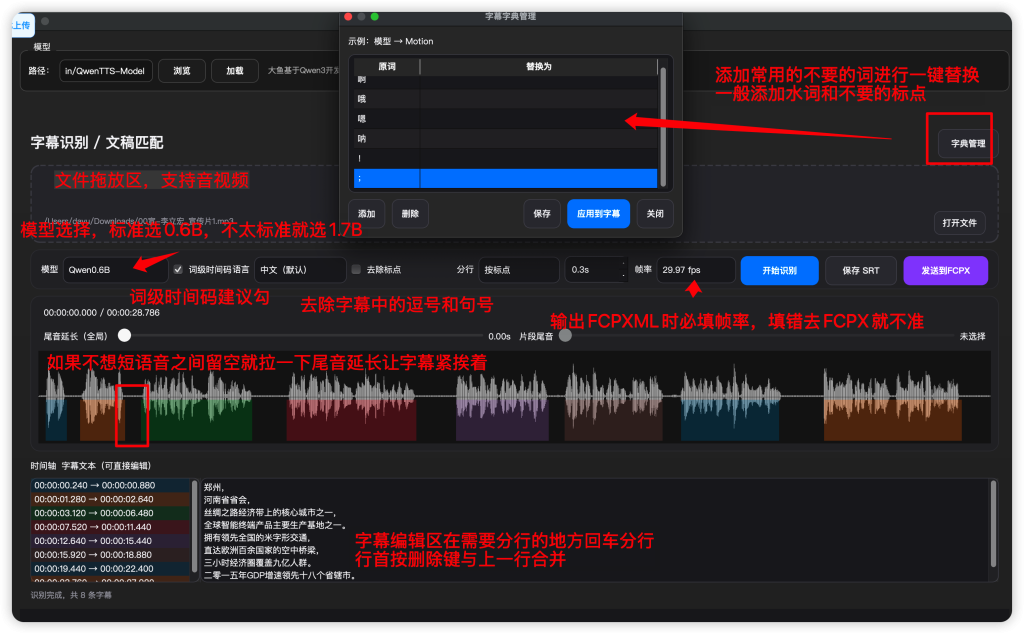The width and height of the screenshot is (1024, 634).
Task: Open the Qwen0.6B model dropdown
Action: [113, 270]
